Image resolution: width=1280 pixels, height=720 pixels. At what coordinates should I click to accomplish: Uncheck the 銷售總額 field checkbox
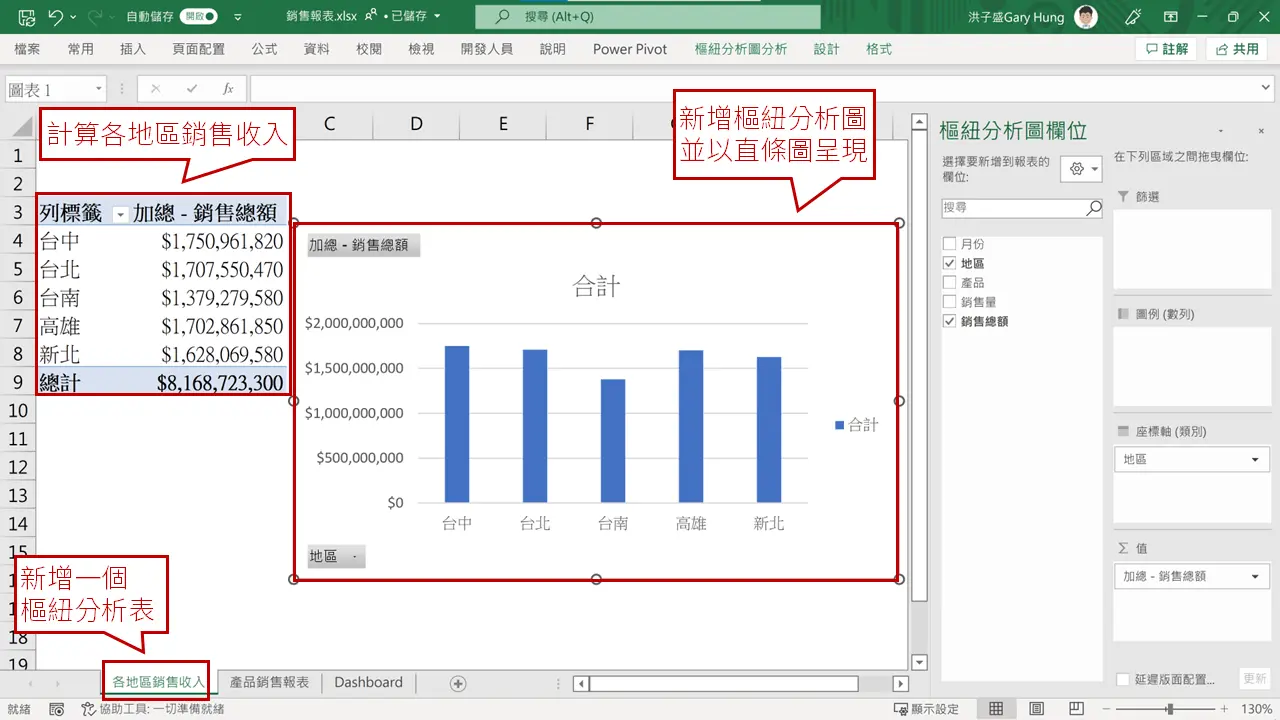coord(949,321)
